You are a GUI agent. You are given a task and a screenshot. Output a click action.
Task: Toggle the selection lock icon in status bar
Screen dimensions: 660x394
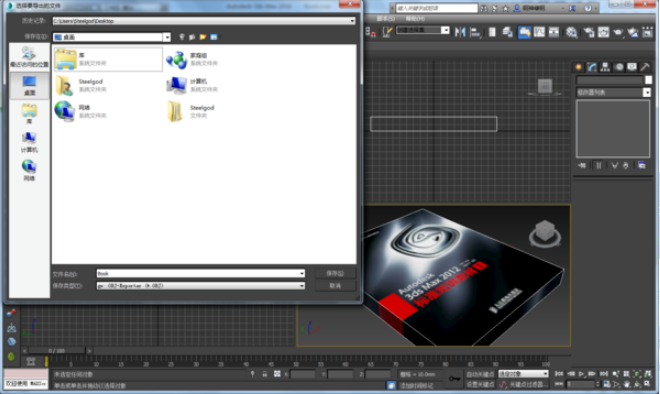pos(265,374)
